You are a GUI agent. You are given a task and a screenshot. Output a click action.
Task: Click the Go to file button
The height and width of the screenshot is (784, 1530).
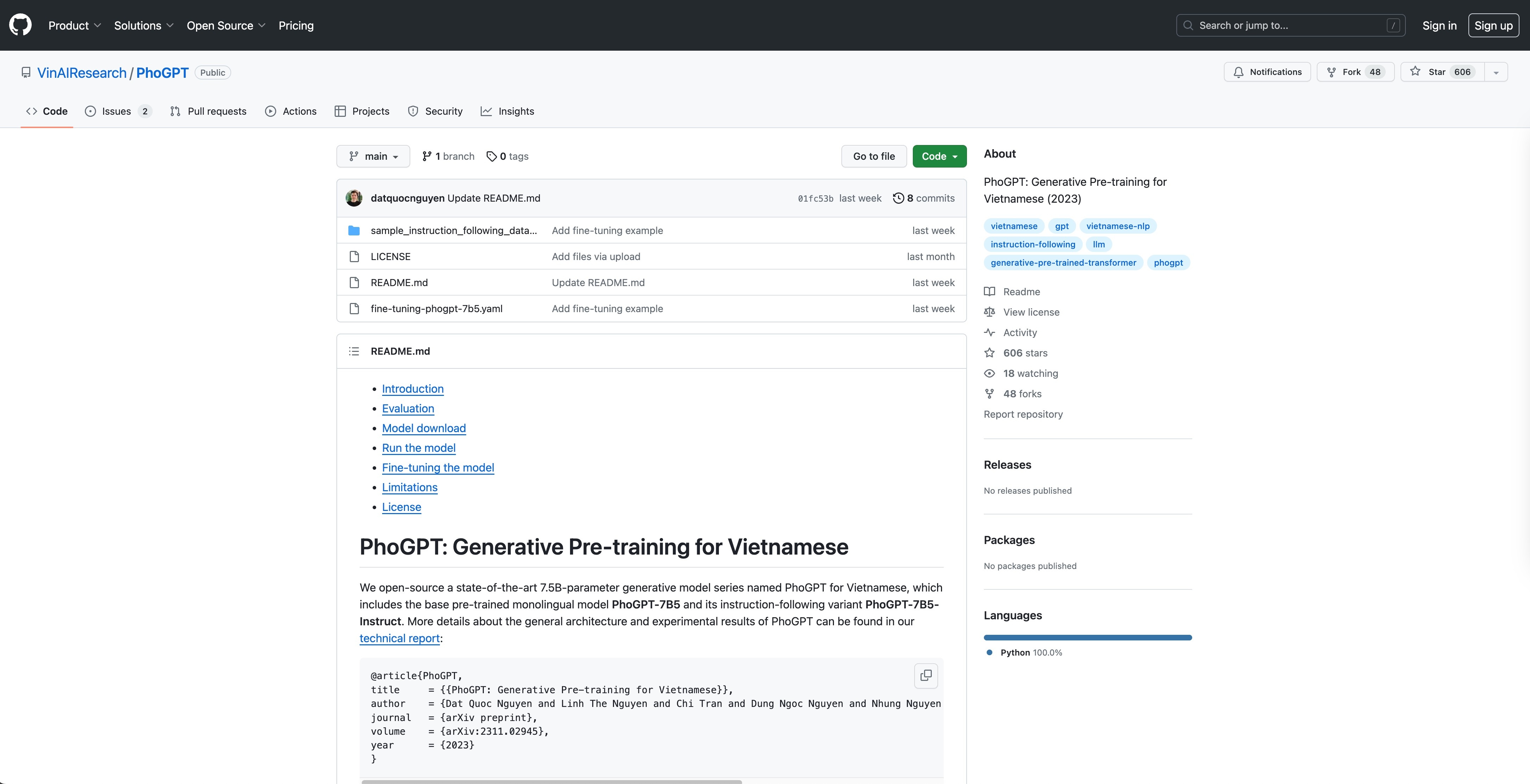pyautogui.click(x=874, y=156)
